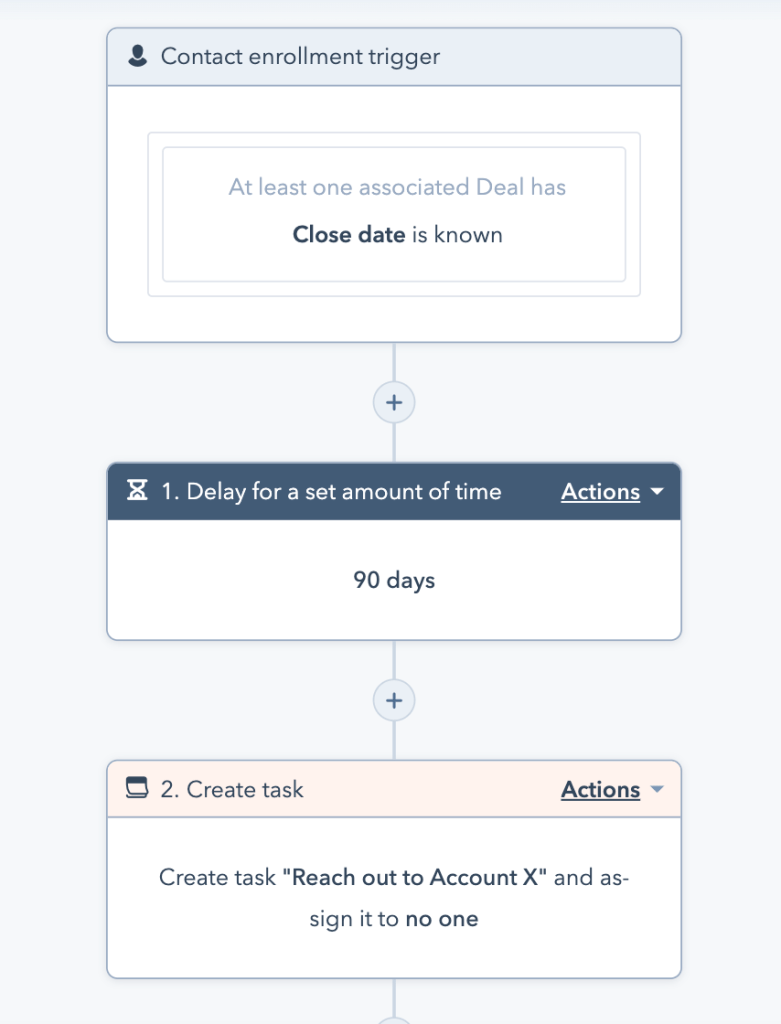Expand the dropdown caret on the delay step
The height and width of the screenshot is (1024, 781).
click(x=657, y=491)
